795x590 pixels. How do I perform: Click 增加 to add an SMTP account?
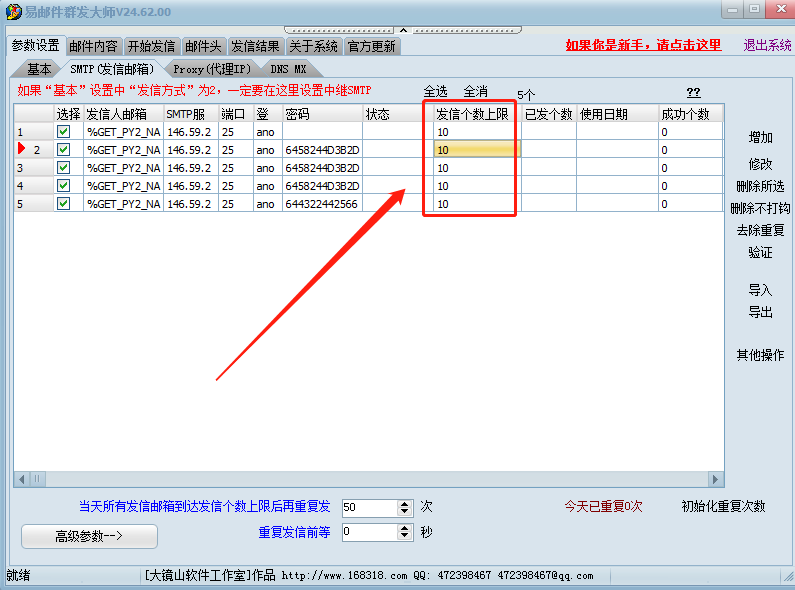click(760, 138)
